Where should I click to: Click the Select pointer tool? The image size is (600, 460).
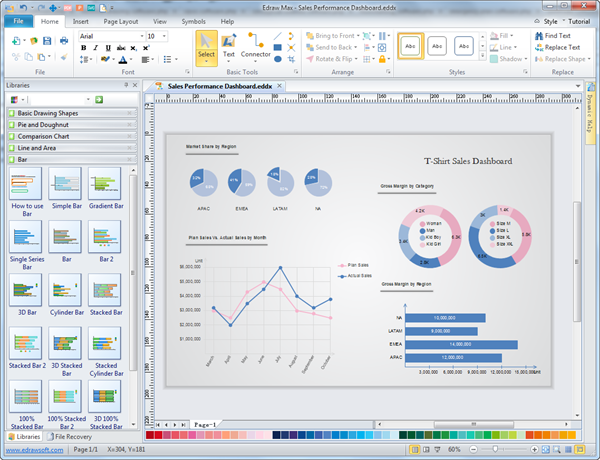coord(206,48)
